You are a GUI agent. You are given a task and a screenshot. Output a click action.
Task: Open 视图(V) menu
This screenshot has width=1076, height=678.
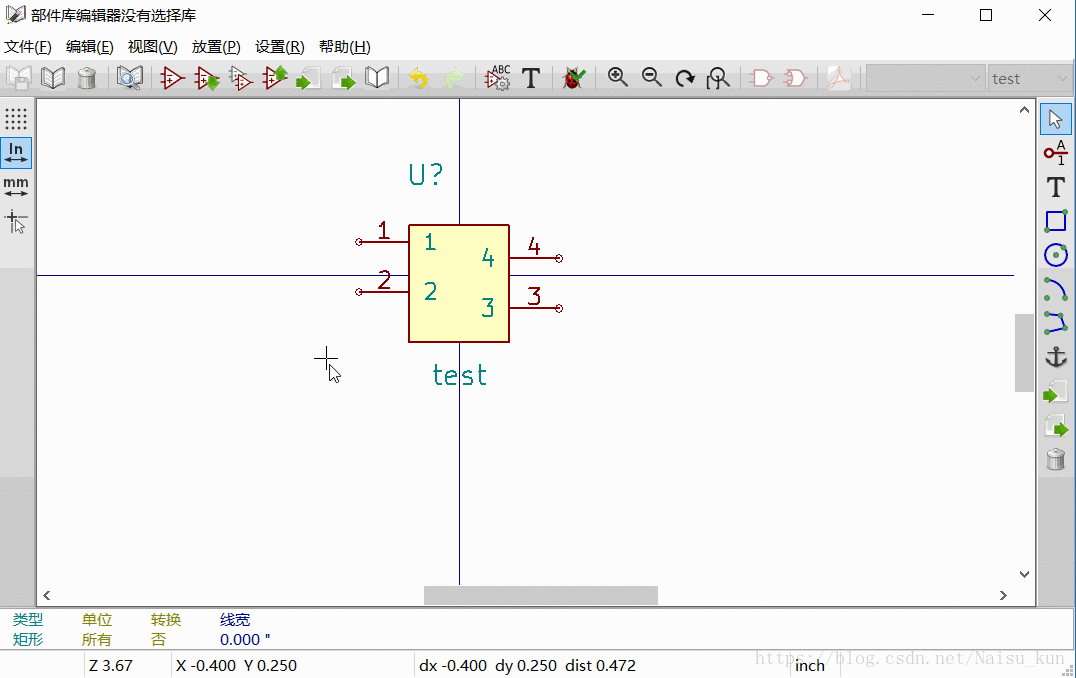pos(152,47)
